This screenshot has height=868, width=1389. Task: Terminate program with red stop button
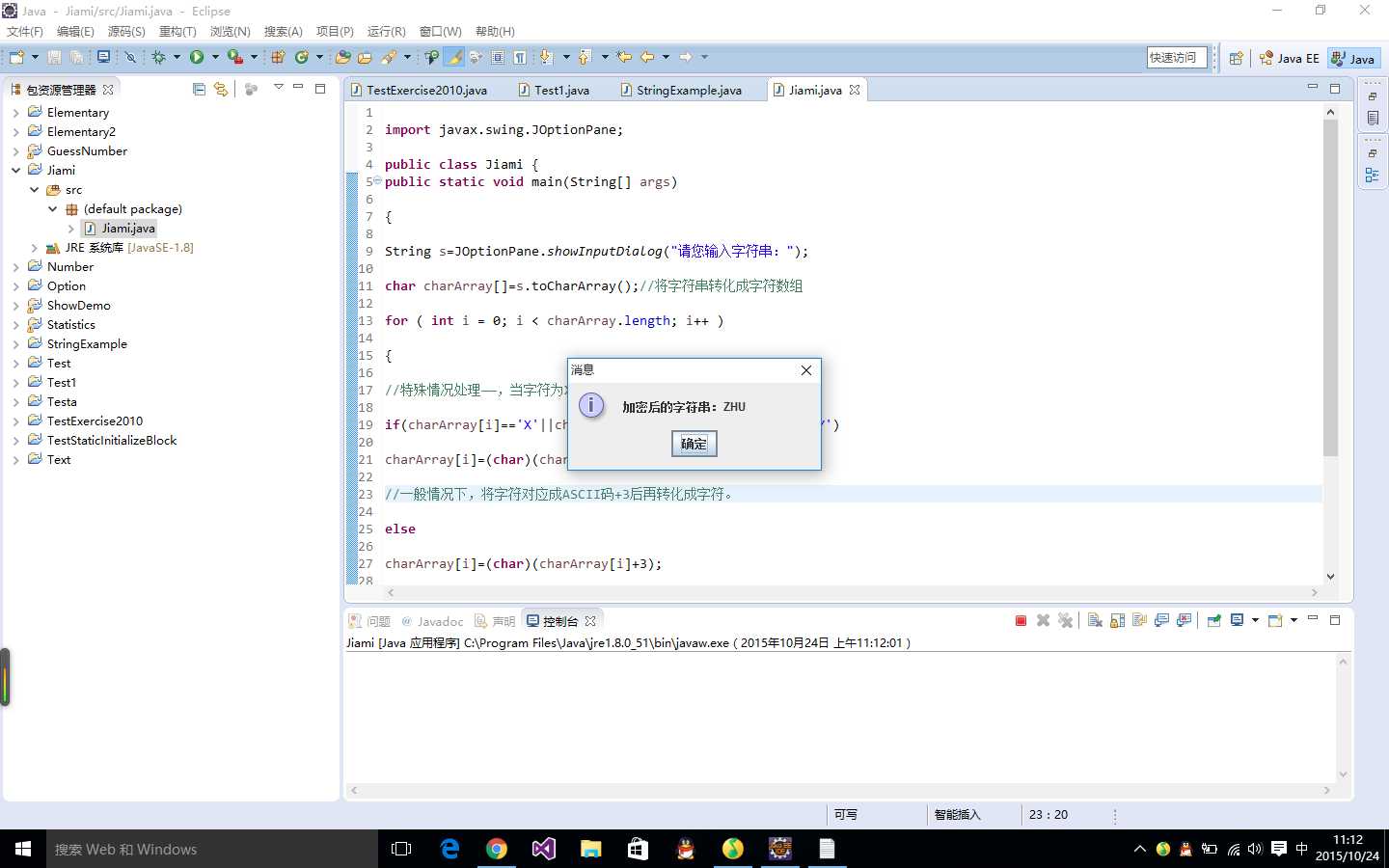(x=1021, y=621)
